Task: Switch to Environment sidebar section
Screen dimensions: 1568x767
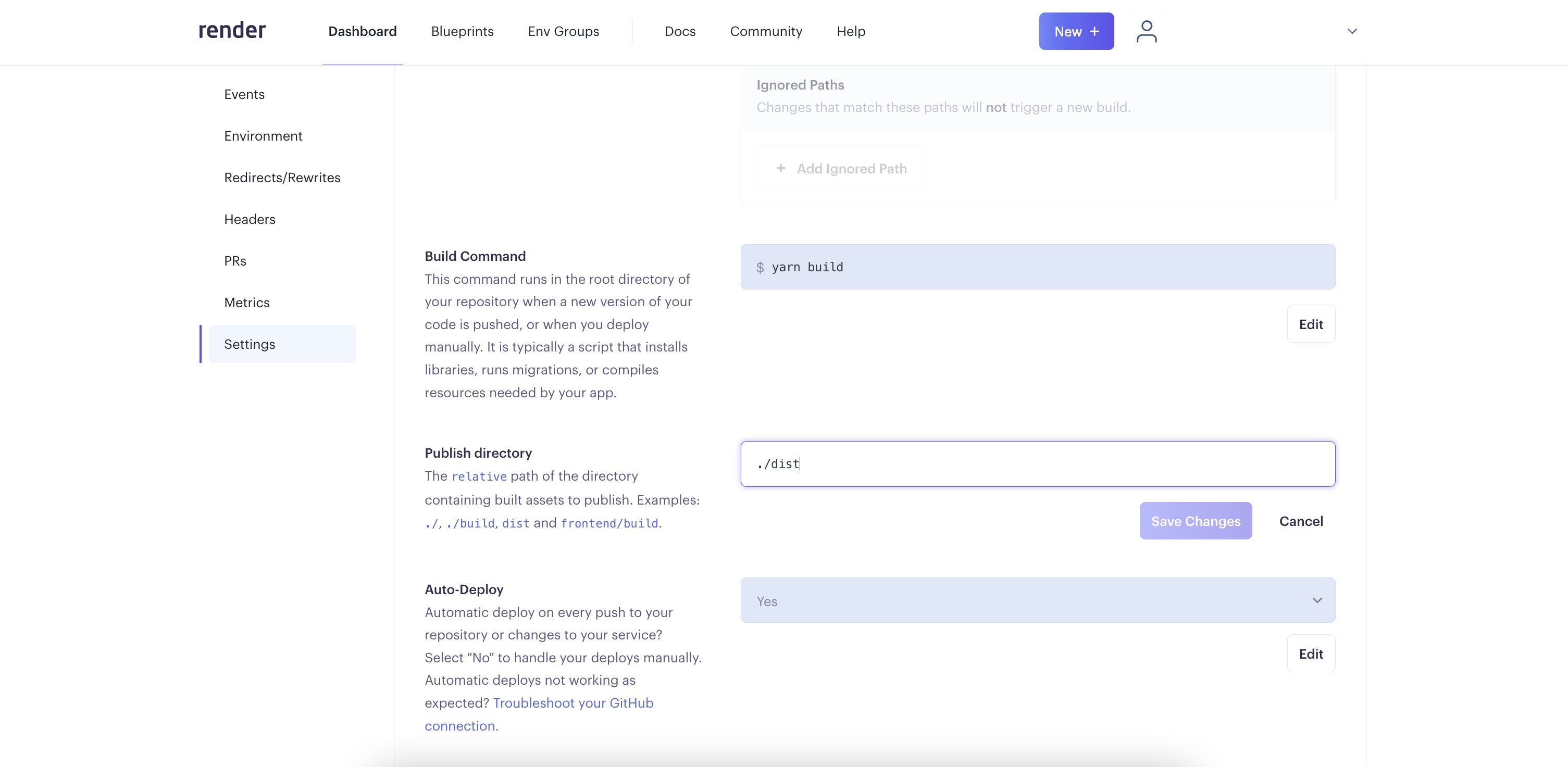Action: 263,135
